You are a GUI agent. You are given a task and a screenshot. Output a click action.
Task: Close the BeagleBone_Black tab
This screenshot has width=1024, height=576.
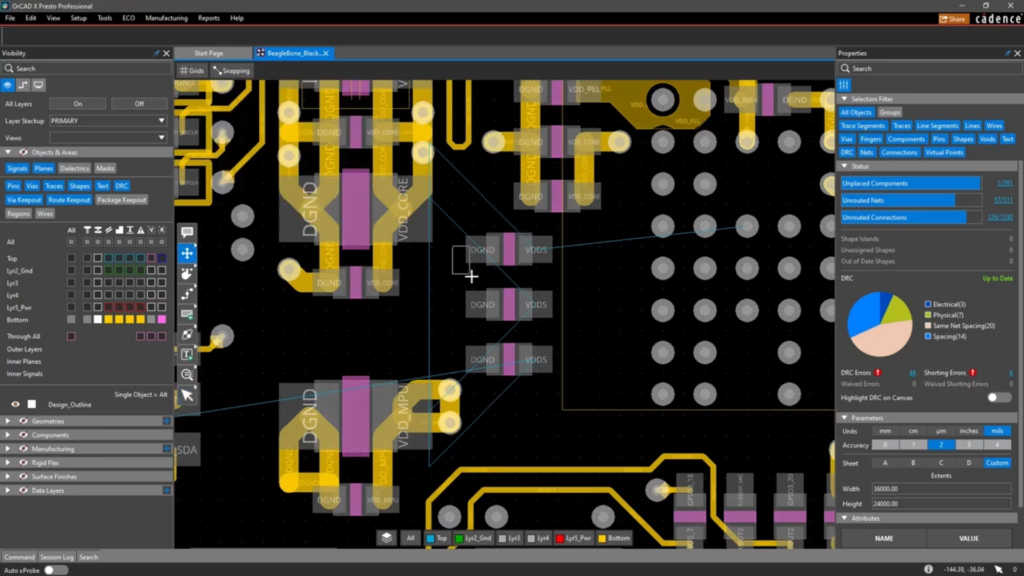click(x=326, y=53)
